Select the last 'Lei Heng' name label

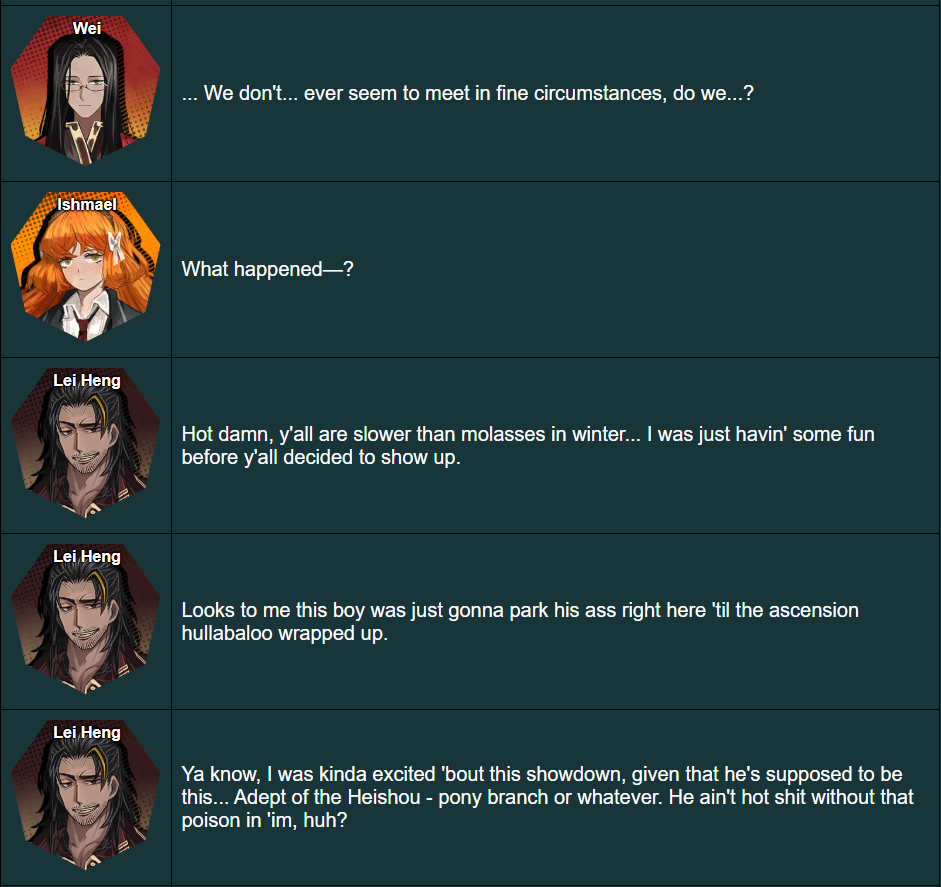point(87,732)
